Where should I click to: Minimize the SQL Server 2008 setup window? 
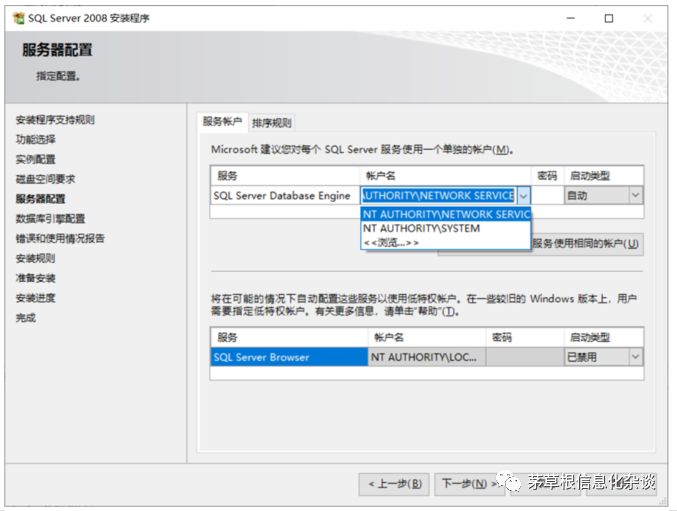[x=570, y=18]
